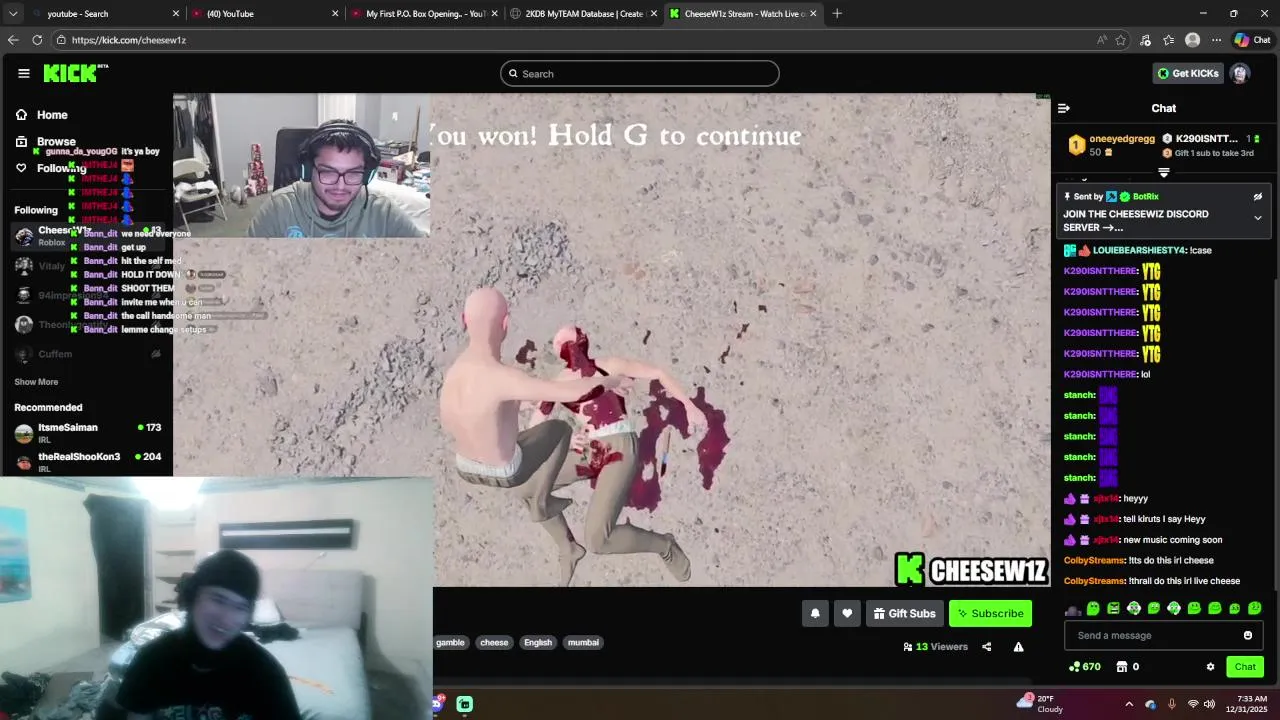
Task: Open the Kick hamburger sidebar menu
Action: [23, 73]
